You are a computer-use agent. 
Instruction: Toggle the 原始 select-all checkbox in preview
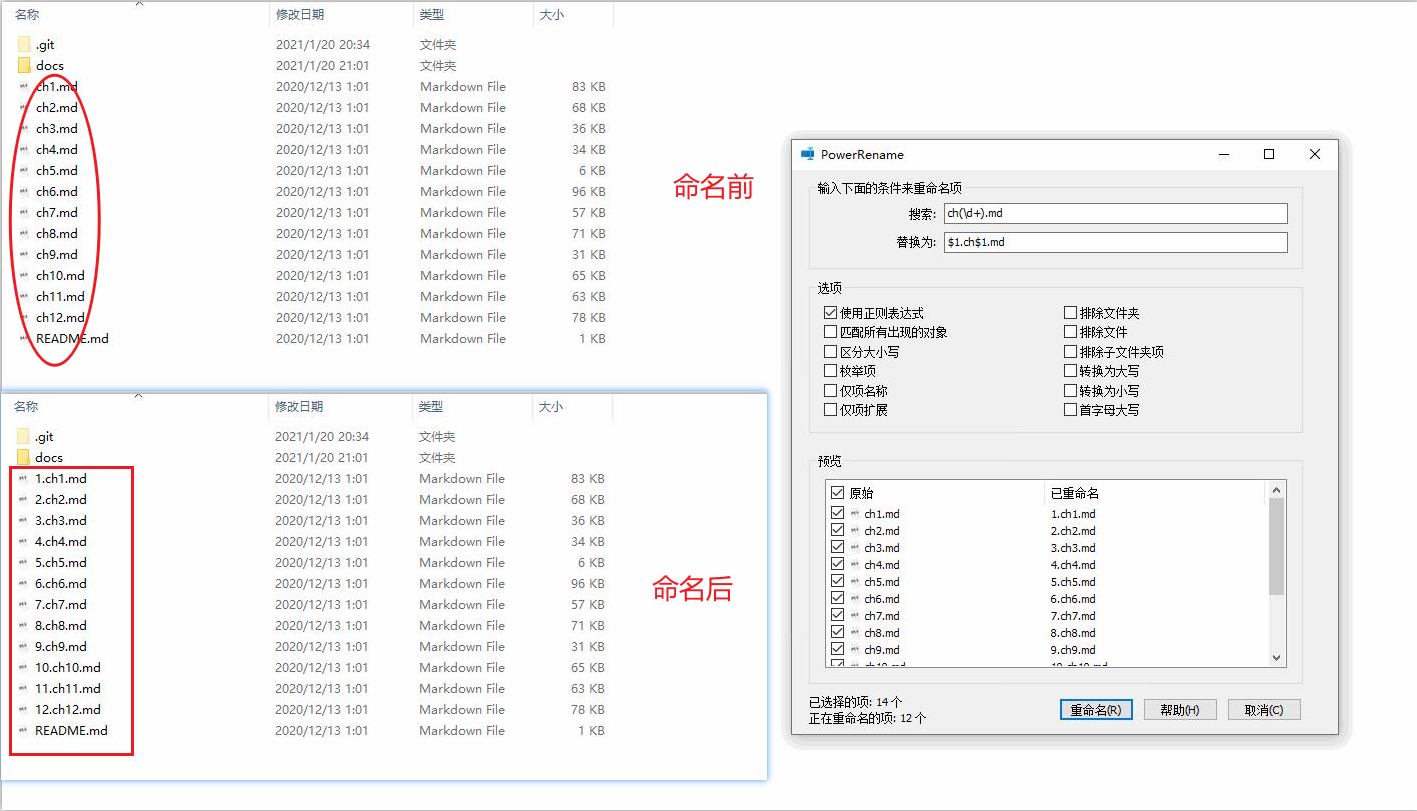[x=837, y=493]
